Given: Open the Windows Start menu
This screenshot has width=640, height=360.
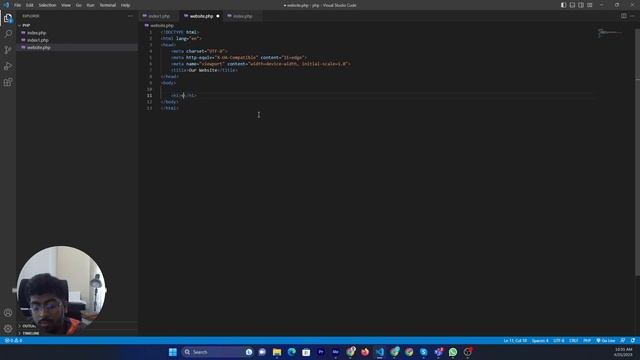Looking at the screenshot, I should coord(173,352).
